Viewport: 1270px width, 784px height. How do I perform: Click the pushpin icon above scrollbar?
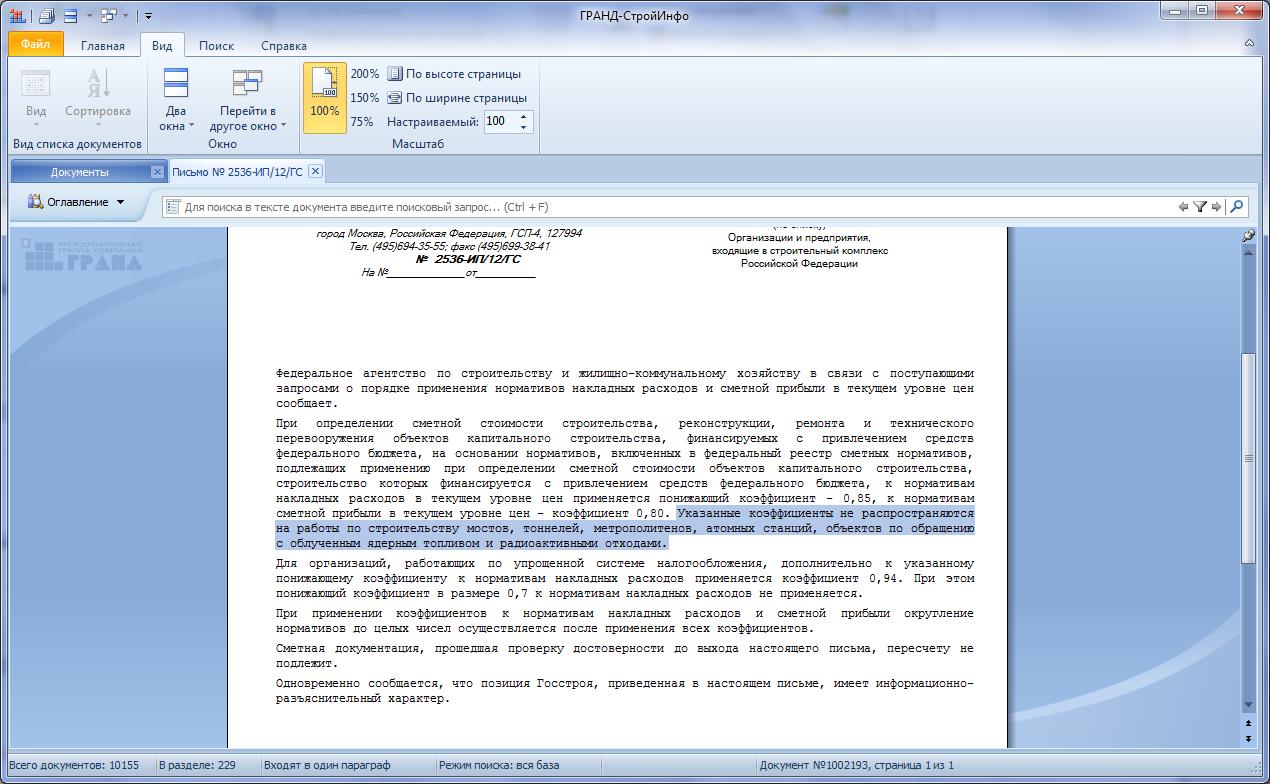point(1248,236)
